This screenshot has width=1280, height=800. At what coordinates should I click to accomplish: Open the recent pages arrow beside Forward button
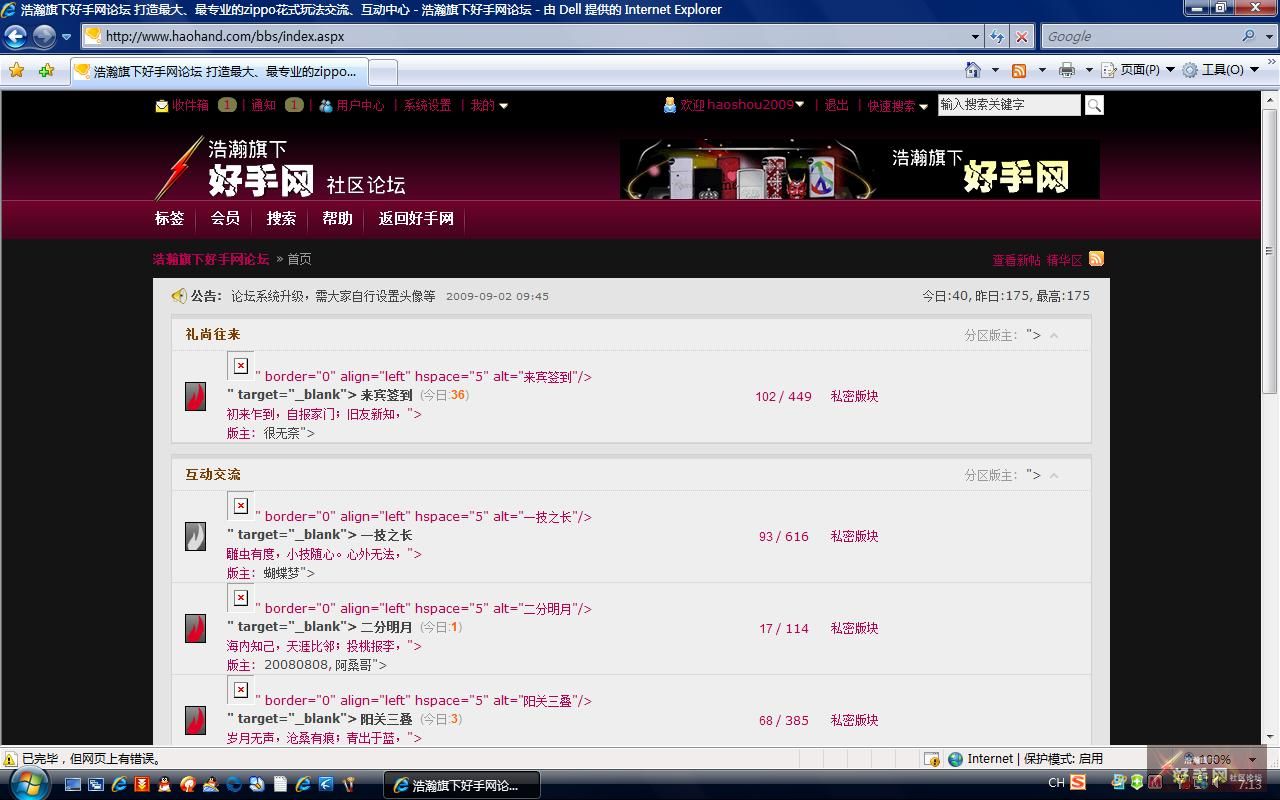coord(67,36)
